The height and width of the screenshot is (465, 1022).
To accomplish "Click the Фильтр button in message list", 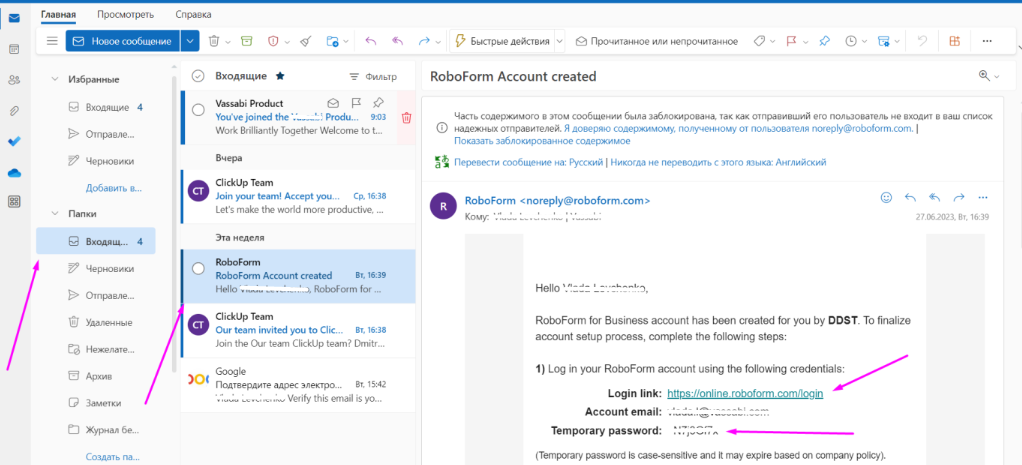I will 373,76.
